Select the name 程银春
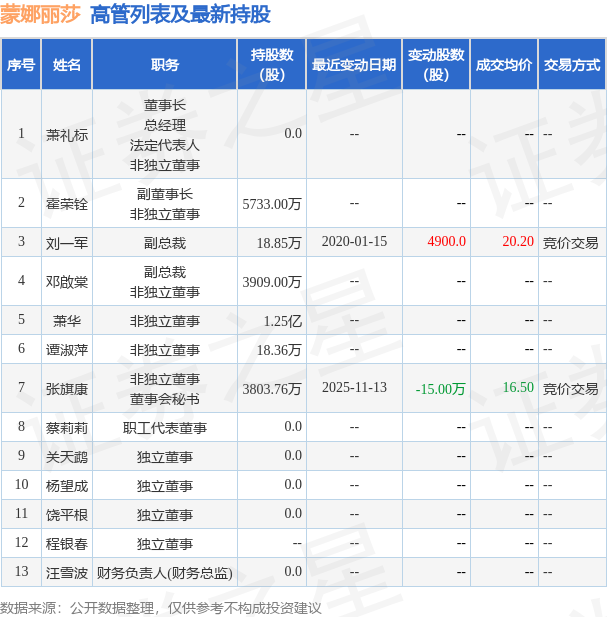This screenshot has width=607, height=617. coord(67,544)
